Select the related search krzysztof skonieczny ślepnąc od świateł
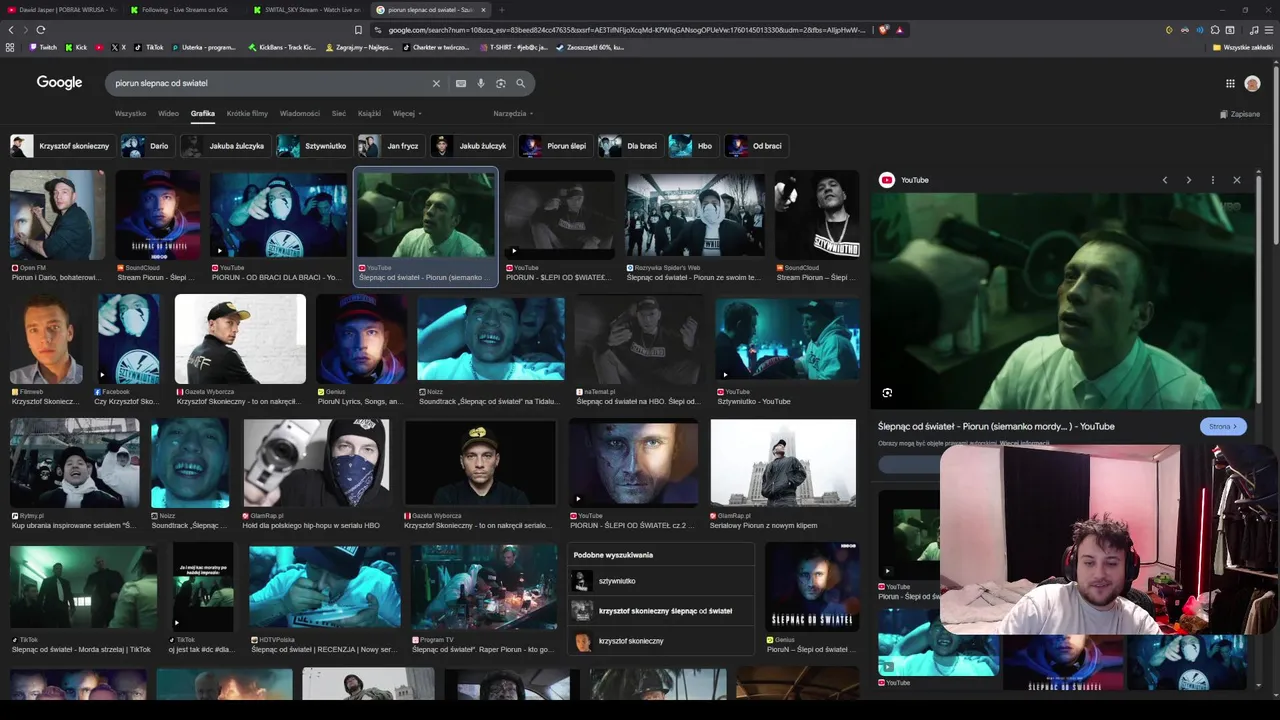The height and width of the screenshot is (720, 1280). (x=661, y=611)
